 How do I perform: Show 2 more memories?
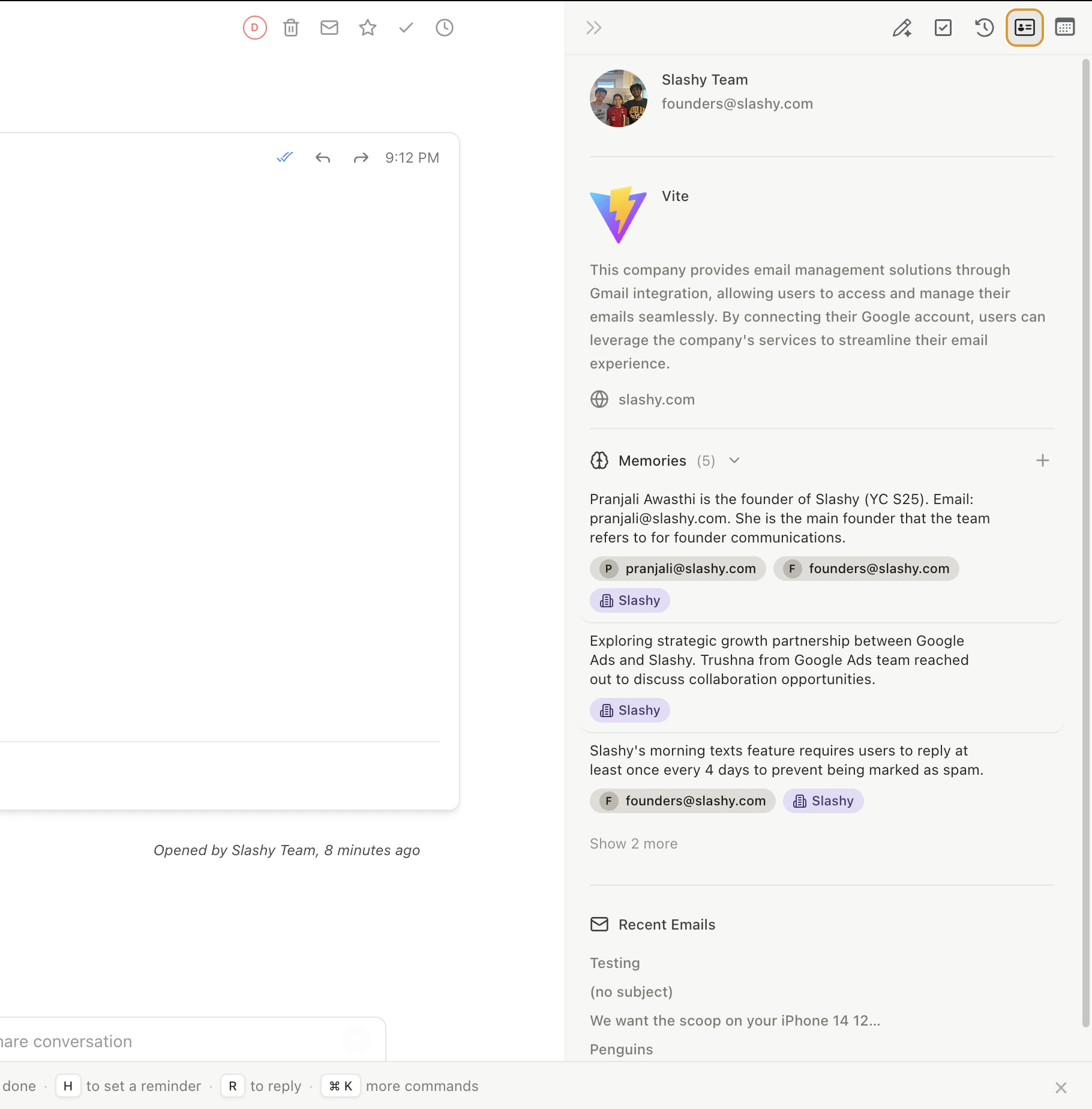point(633,843)
